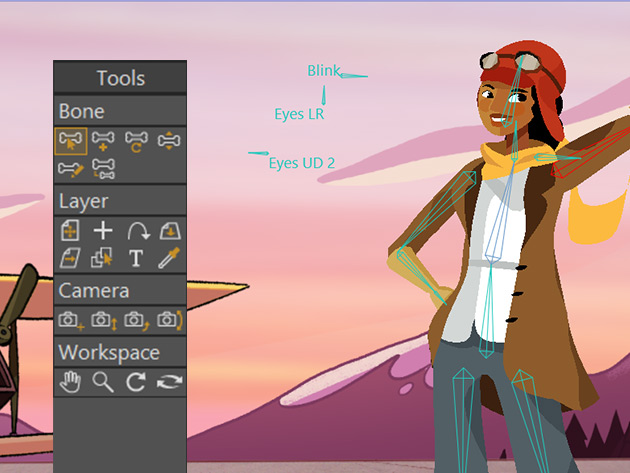Click the red selected arm bone
The image size is (630, 473).
point(590,152)
